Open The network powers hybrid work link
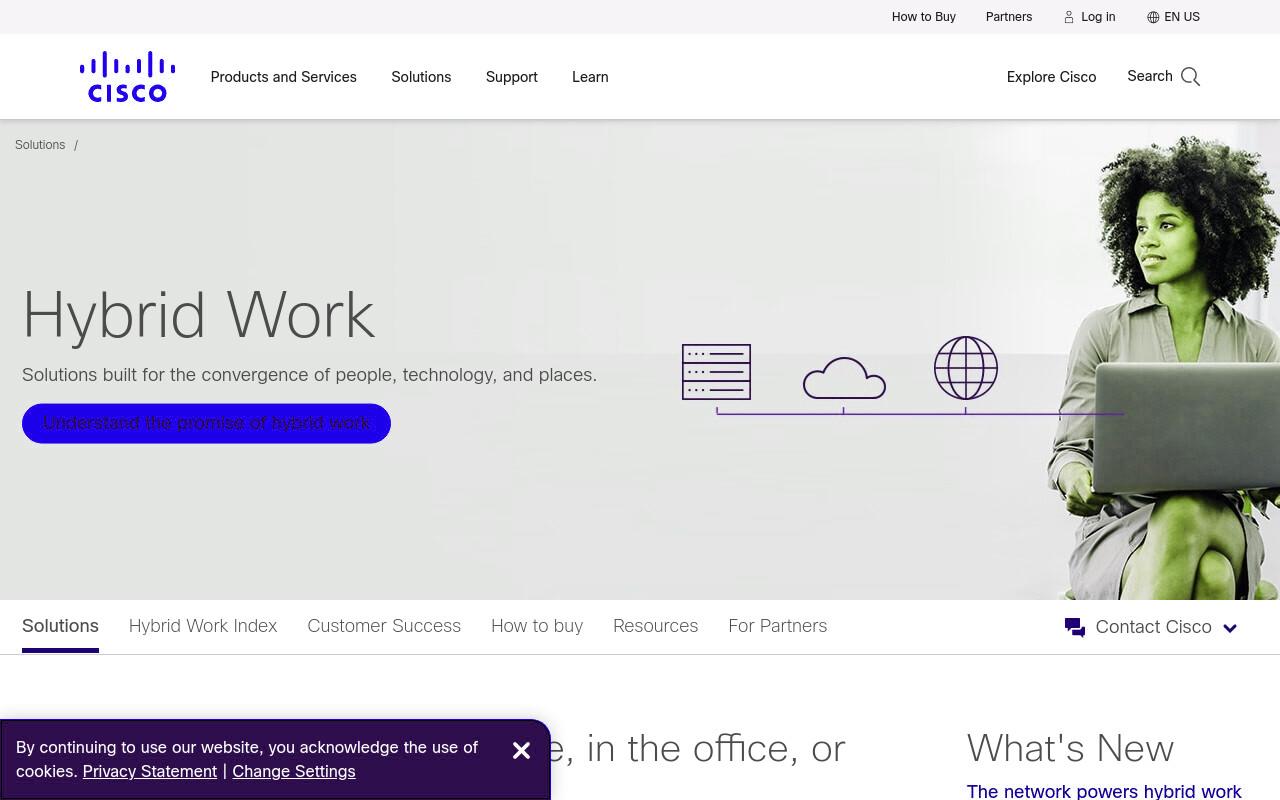 (1104, 791)
